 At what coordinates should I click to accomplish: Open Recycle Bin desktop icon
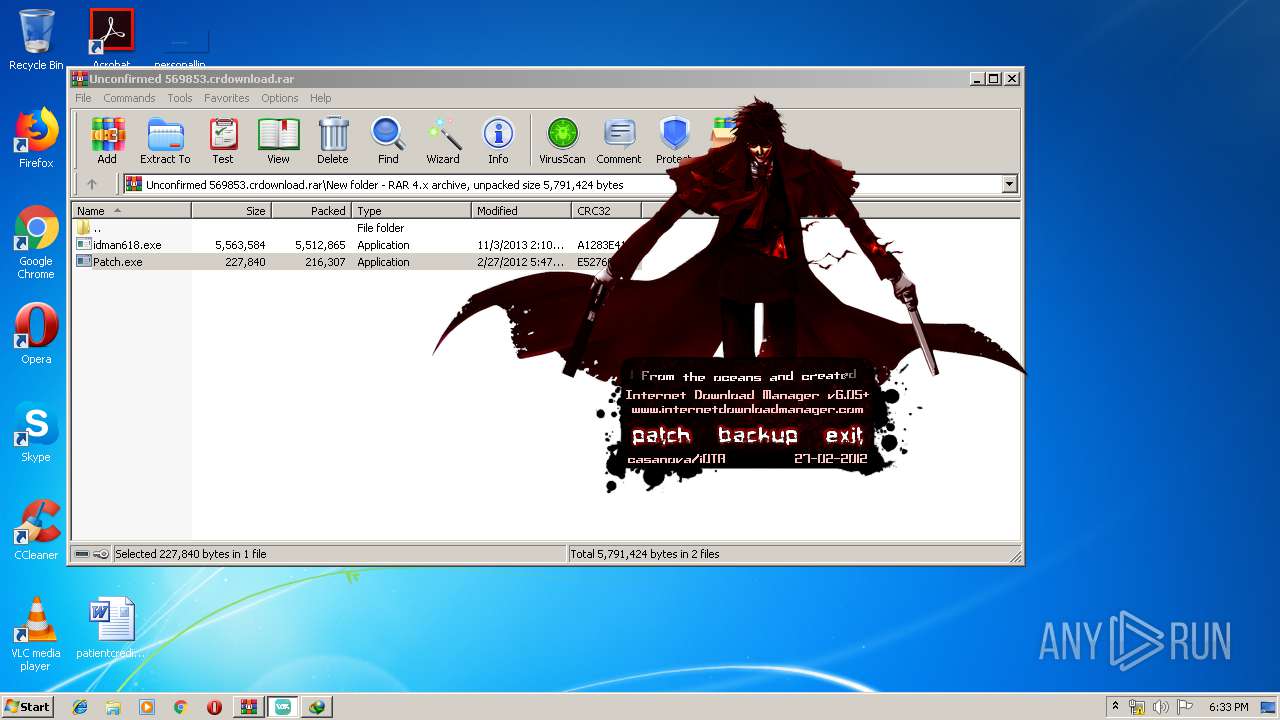pyautogui.click(x=36, y=40)
